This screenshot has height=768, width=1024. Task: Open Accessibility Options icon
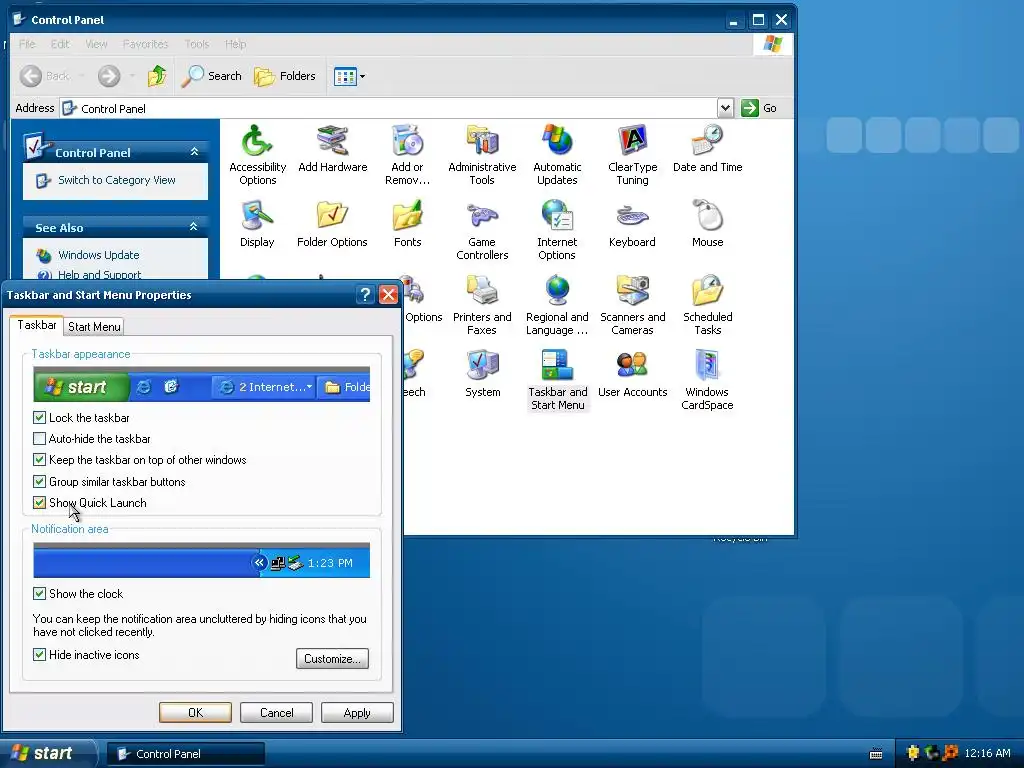[257, 155]
